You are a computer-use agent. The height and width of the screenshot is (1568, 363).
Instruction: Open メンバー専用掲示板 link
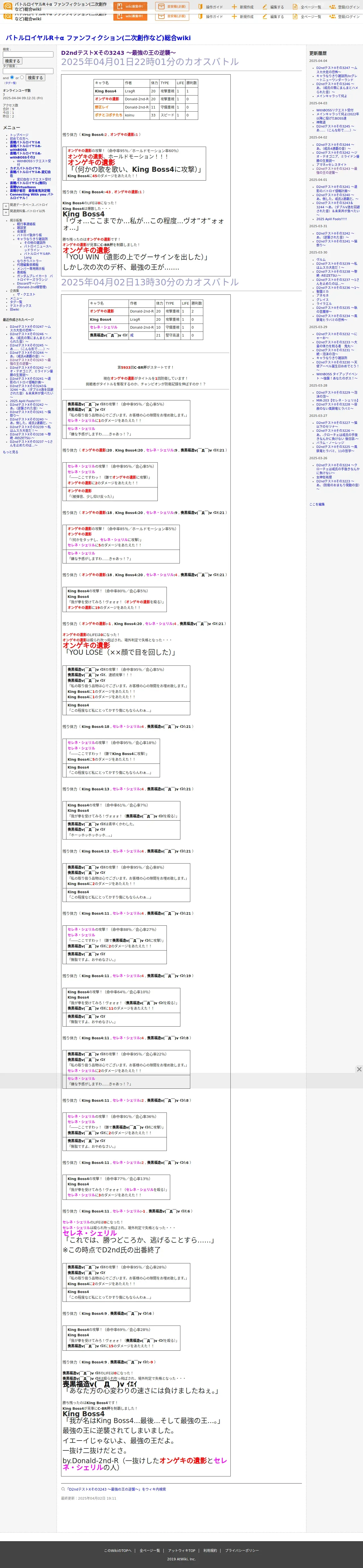click(31, 268)
